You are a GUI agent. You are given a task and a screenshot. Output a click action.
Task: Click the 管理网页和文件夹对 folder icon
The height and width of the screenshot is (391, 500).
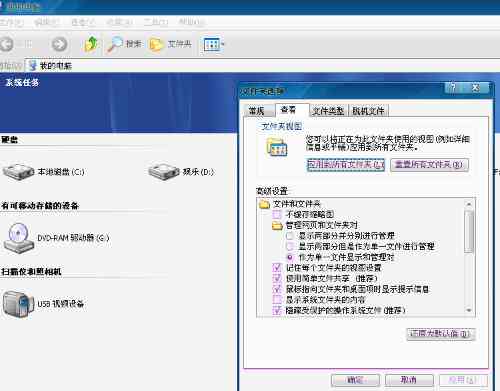[277, 225]
